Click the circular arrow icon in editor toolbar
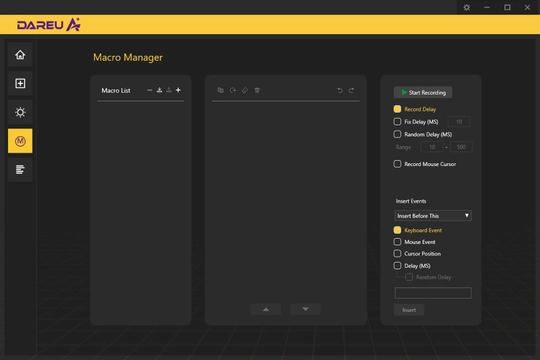This screenshot has height=360, width=540. 233,90
